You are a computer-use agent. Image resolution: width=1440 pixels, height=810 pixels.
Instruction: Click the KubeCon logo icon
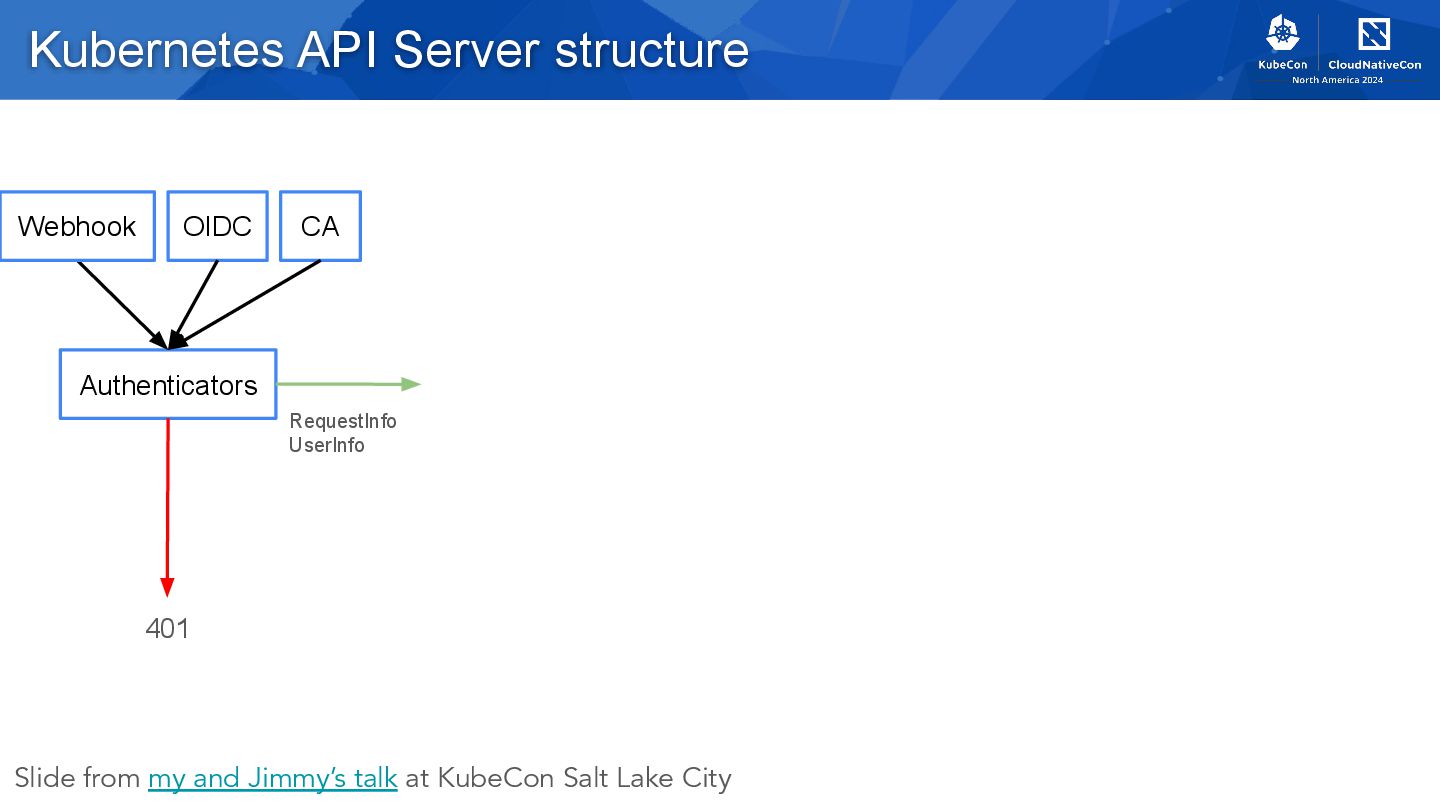(x=1282, y=33)
